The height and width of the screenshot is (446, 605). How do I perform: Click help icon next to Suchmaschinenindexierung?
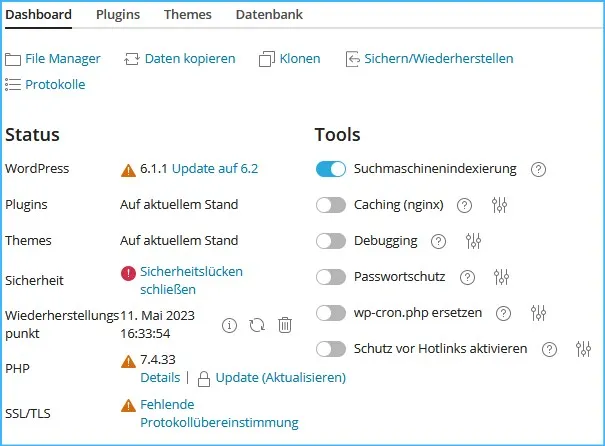pyautogui.click(x=538, y=169)
